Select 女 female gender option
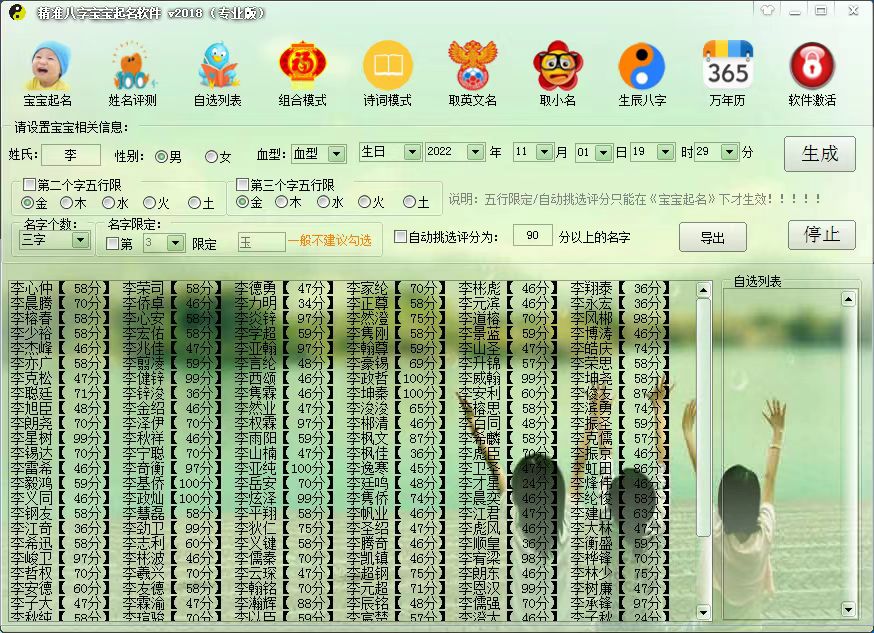This screenshot has height=633, width=874. coord(211,155)
